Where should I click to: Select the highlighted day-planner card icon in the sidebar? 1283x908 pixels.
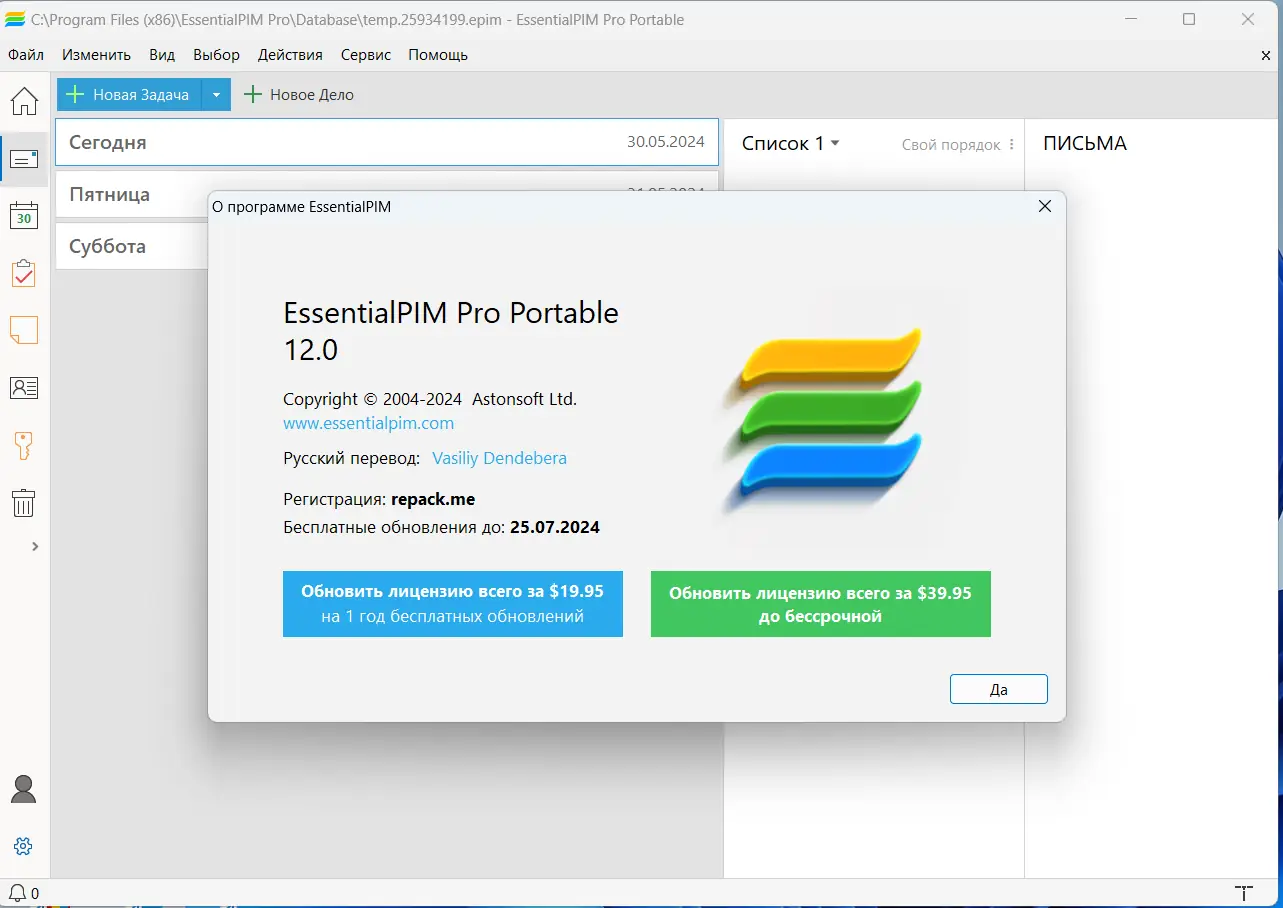(24, 158)
